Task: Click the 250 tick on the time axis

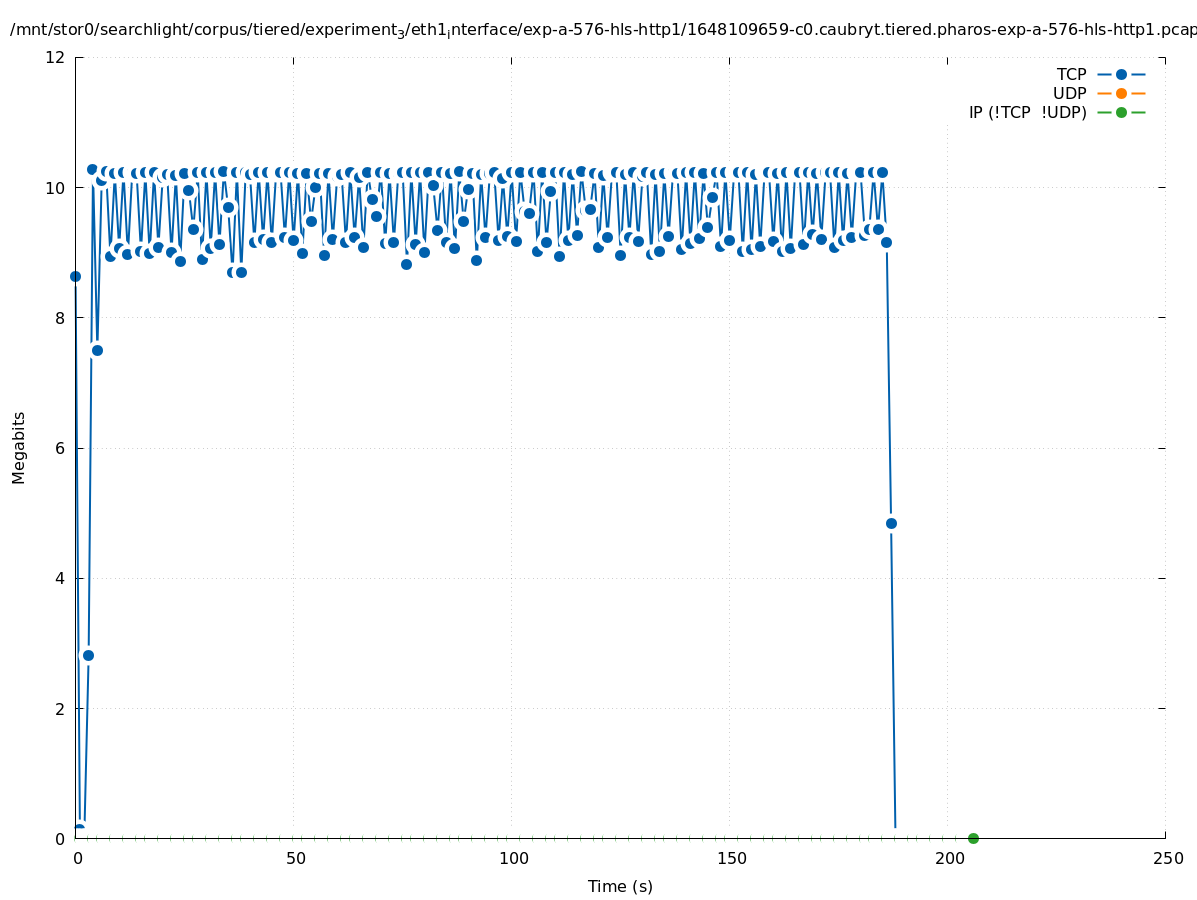Action: 1166,858
